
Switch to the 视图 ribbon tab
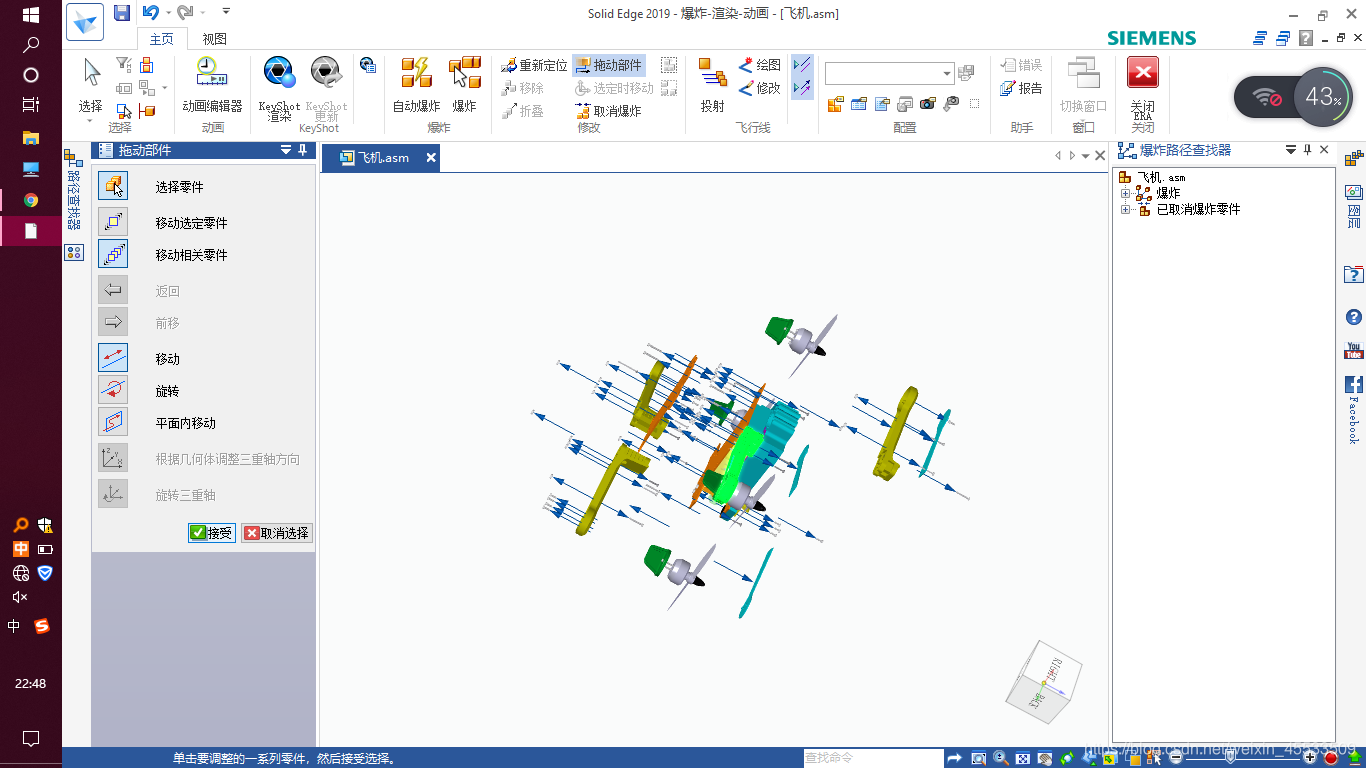click(x=214, y=39)
